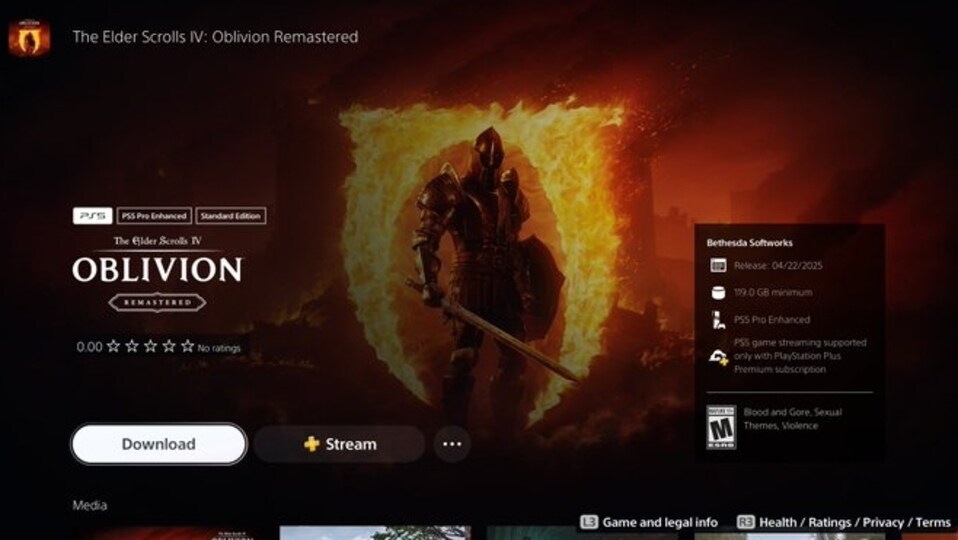Image resolution: width=958 pixels, height=540 pixels.
Task: Click the 119.0 GB minimum text
Action: pos(773,293)
